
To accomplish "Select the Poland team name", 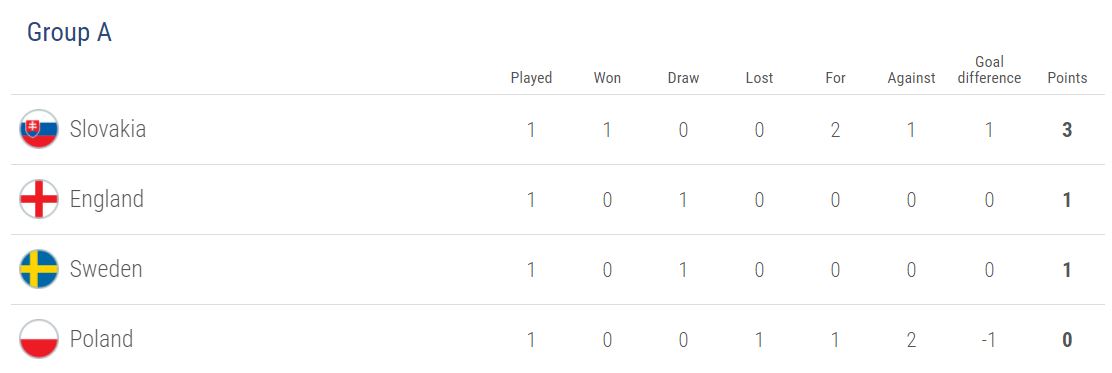I will tap(101, 339).
